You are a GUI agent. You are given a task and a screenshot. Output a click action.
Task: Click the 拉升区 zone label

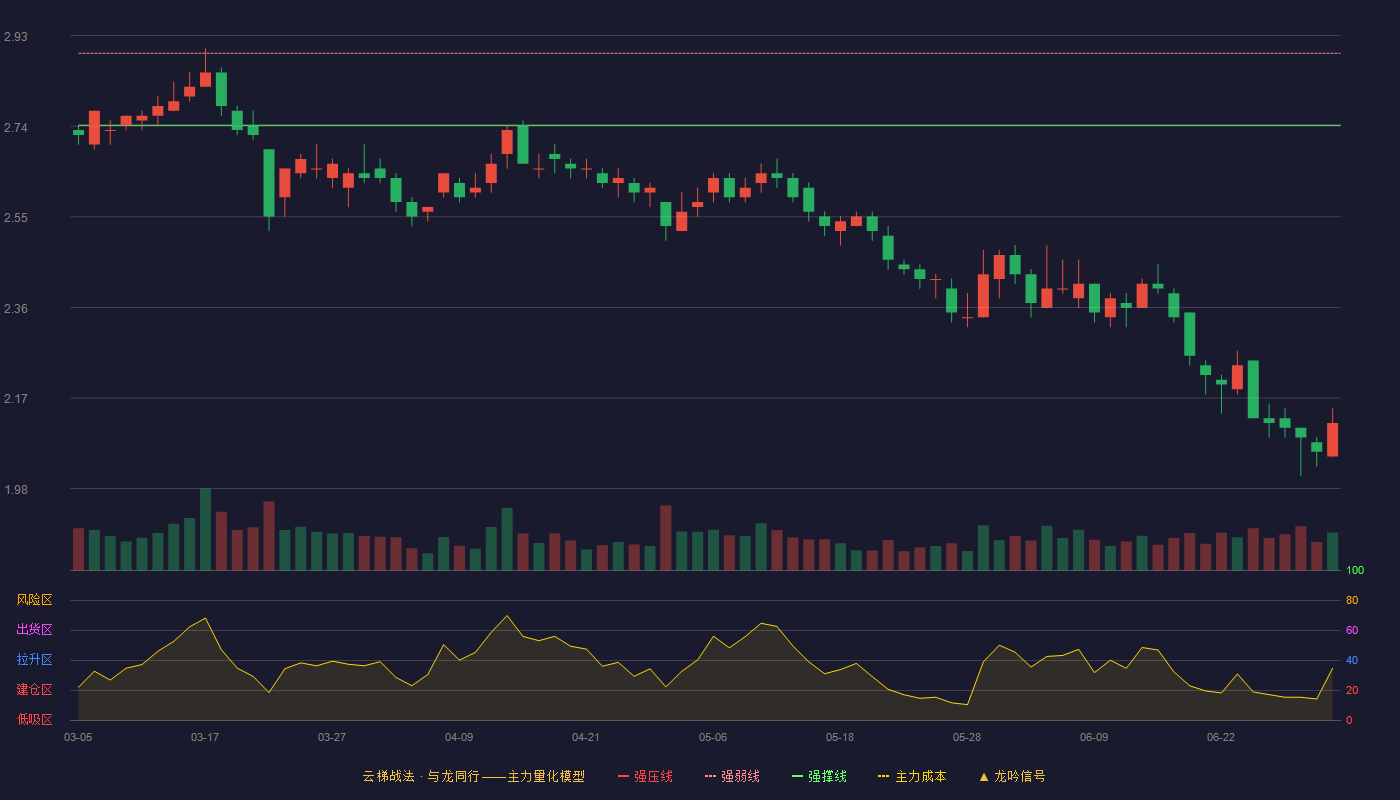(x=34, y=660)
